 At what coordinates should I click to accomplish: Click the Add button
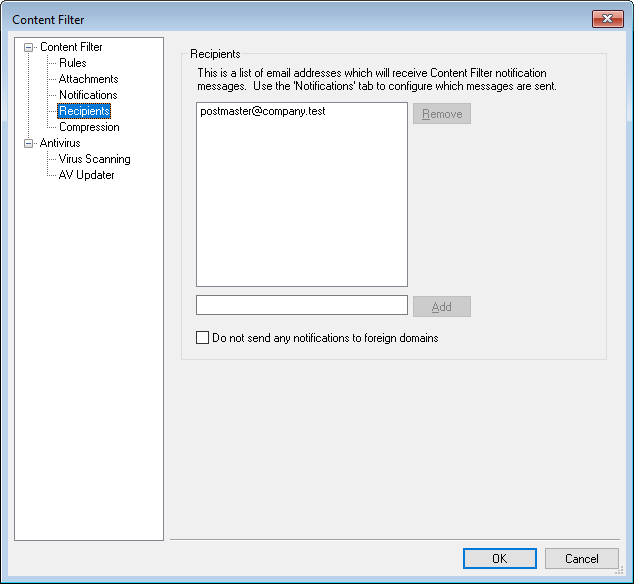[441, 307]
